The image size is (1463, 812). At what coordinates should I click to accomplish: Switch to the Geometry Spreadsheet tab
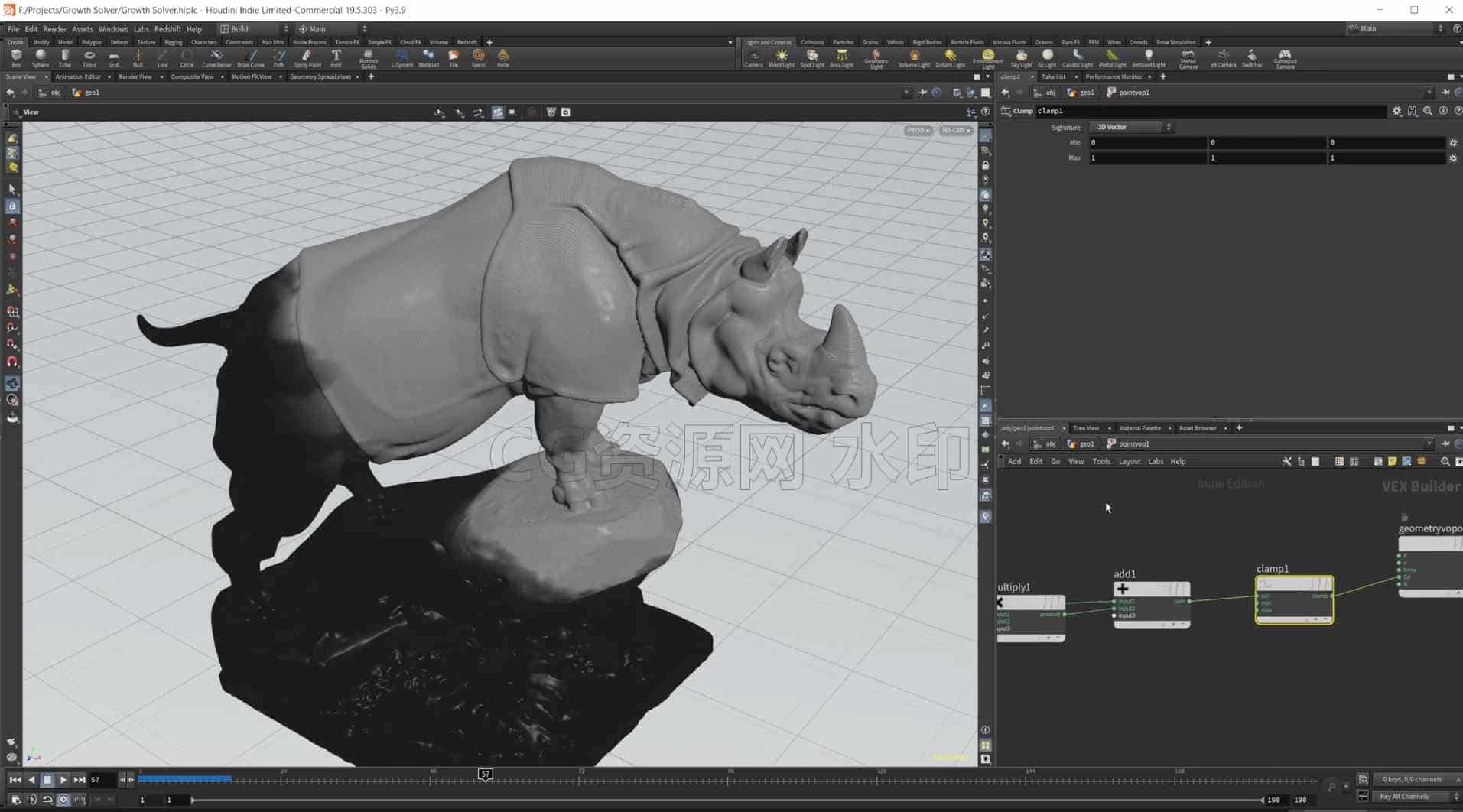[320, 76]
